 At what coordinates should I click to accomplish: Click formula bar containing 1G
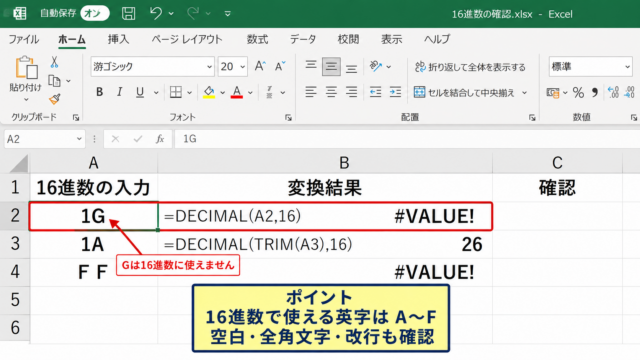click(x=407, y=140)
